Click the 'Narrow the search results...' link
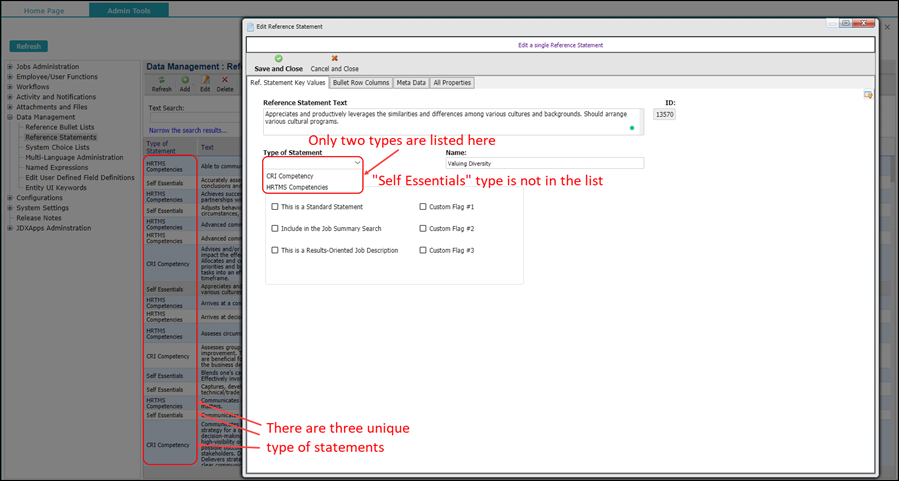This screenshot has height=481, width=899. (x=188, y=131)
